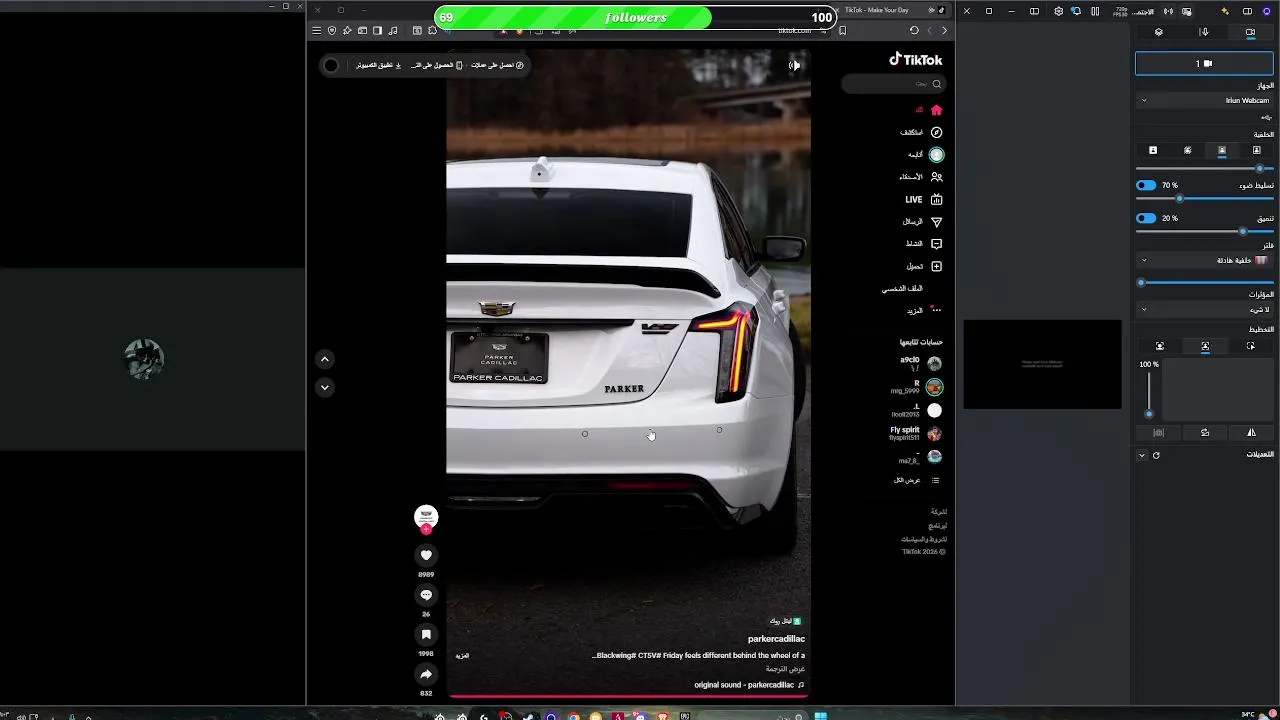Screen dimensions: 1280x720
Task: Switch to the microphone tab in webcam app
Action: pyautogui.click(x=1204, y=32)
